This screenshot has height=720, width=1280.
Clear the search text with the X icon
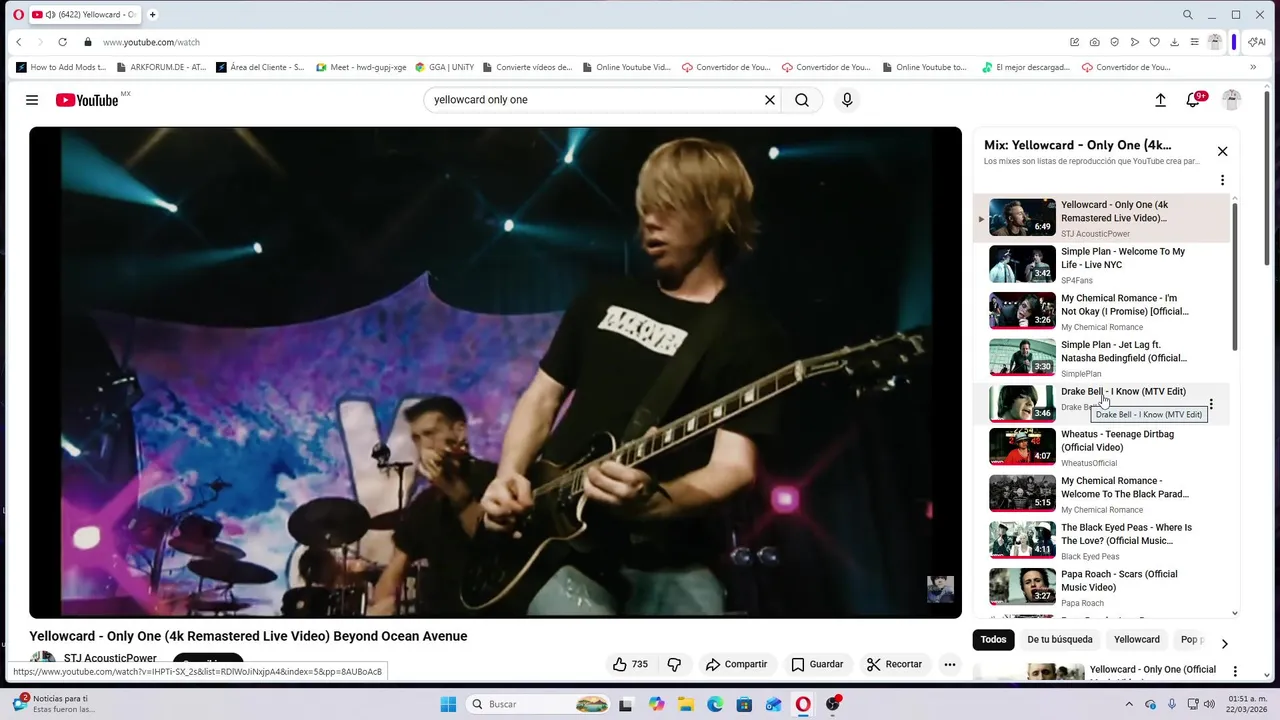770,100
